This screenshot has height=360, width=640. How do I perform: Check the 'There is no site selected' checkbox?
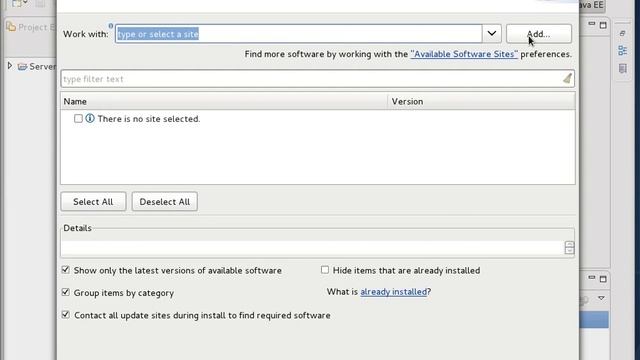78,118
